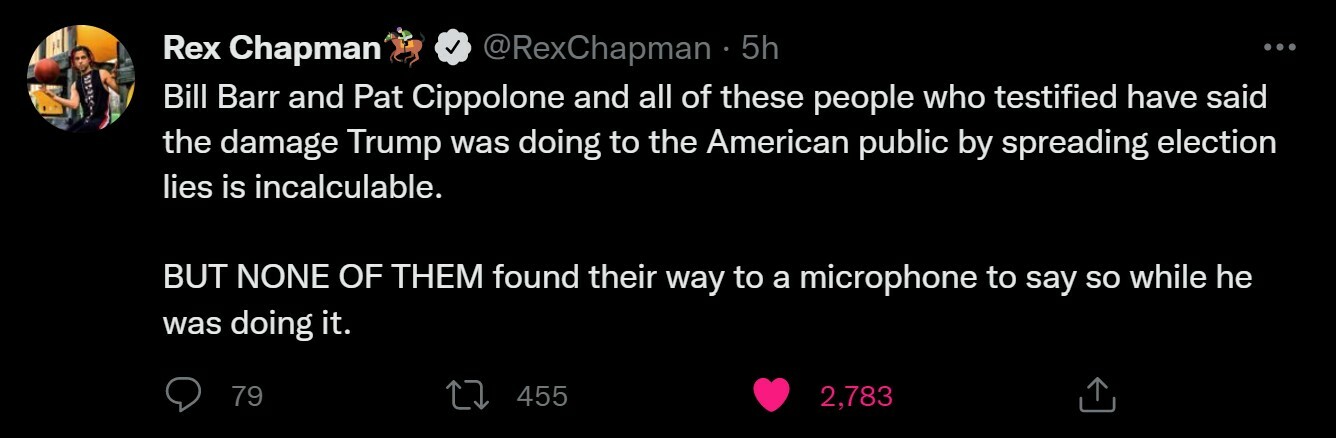Screen dimensions: 1336x438
Task: Click the 'the damage Trump was doing' line
Action: pos(719,143)
